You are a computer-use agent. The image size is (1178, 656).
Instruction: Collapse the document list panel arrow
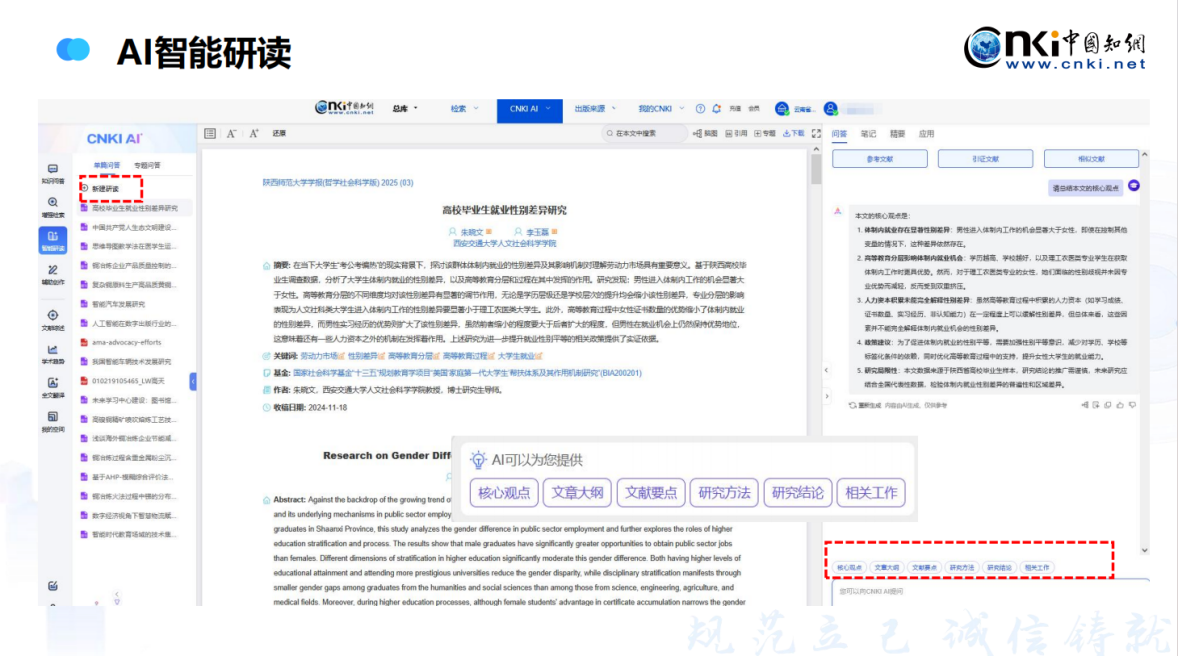click(193, 381)
